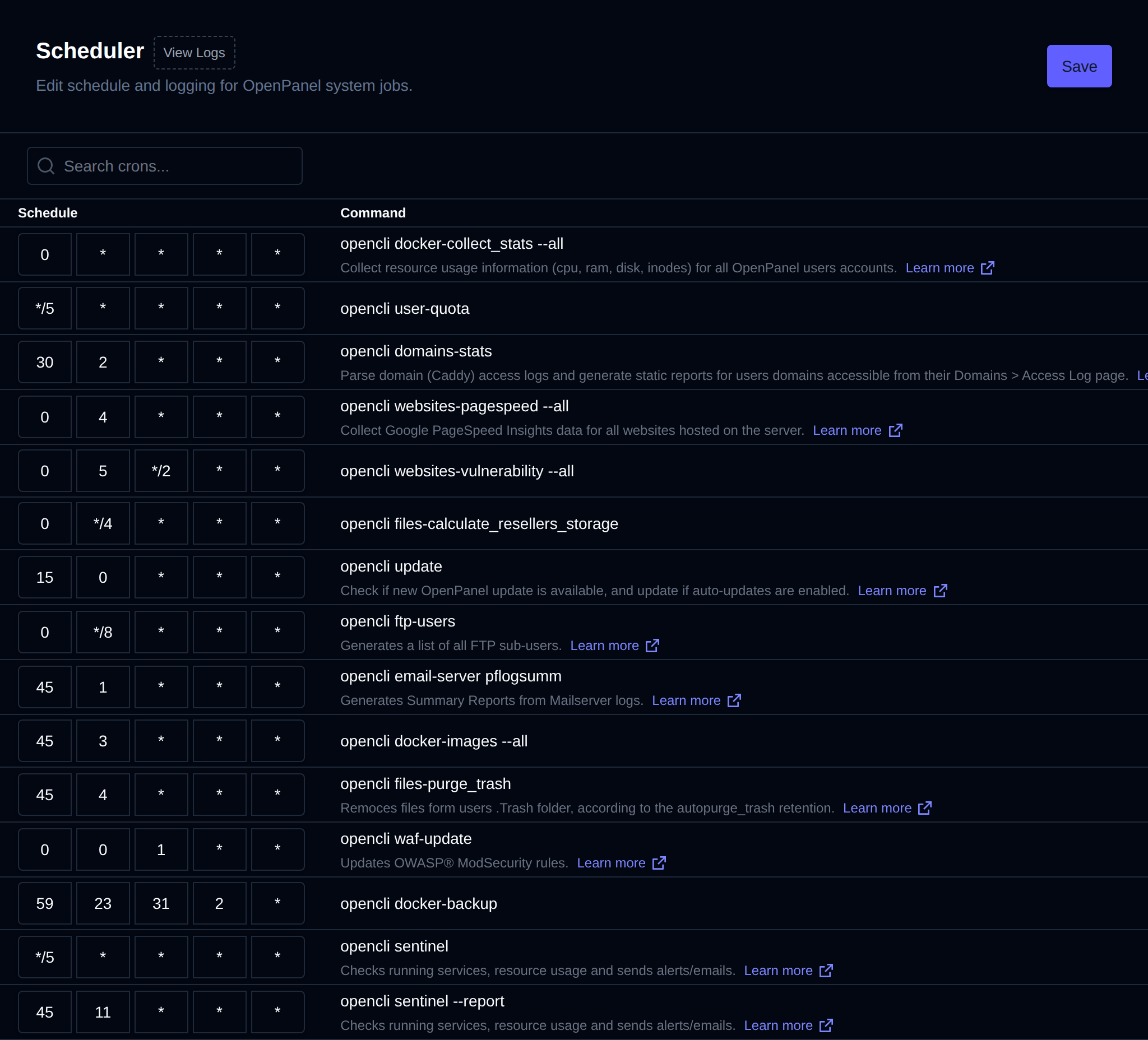Select 'opencli files-calculate_resellers_storage' command text

(x=479, y=524)
